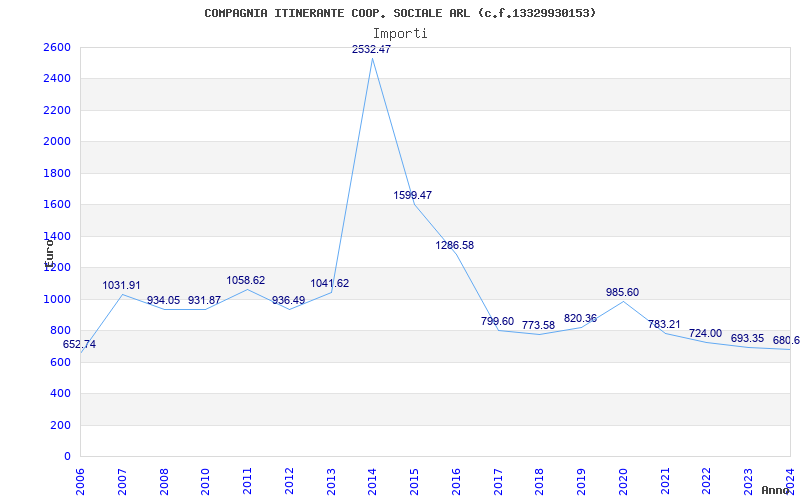Click the x-axis year 2016

(457, 482)
